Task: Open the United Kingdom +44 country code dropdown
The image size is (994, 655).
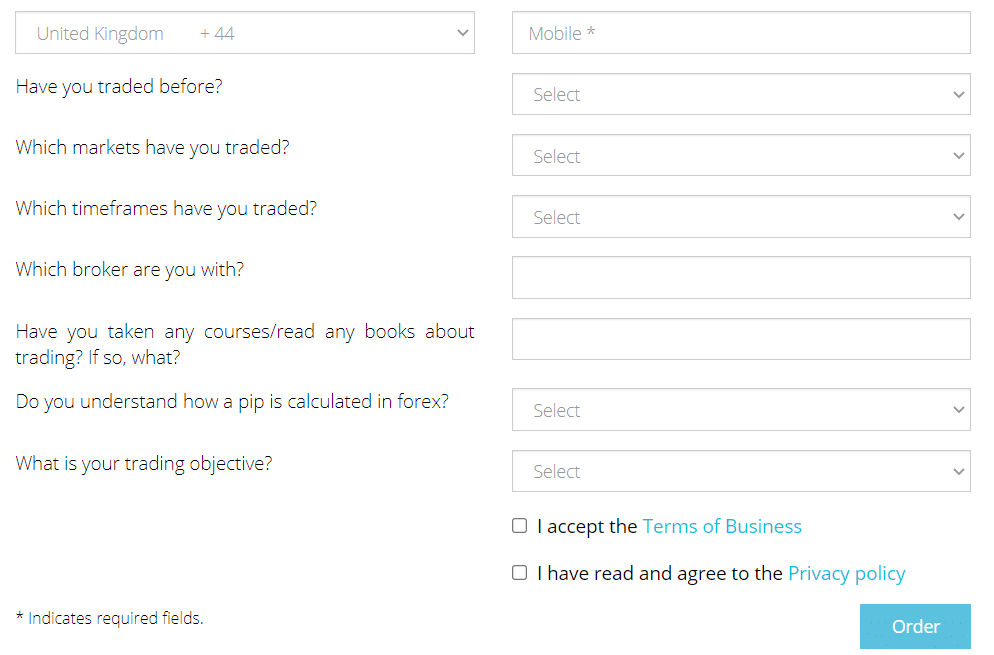Action: 244,33
